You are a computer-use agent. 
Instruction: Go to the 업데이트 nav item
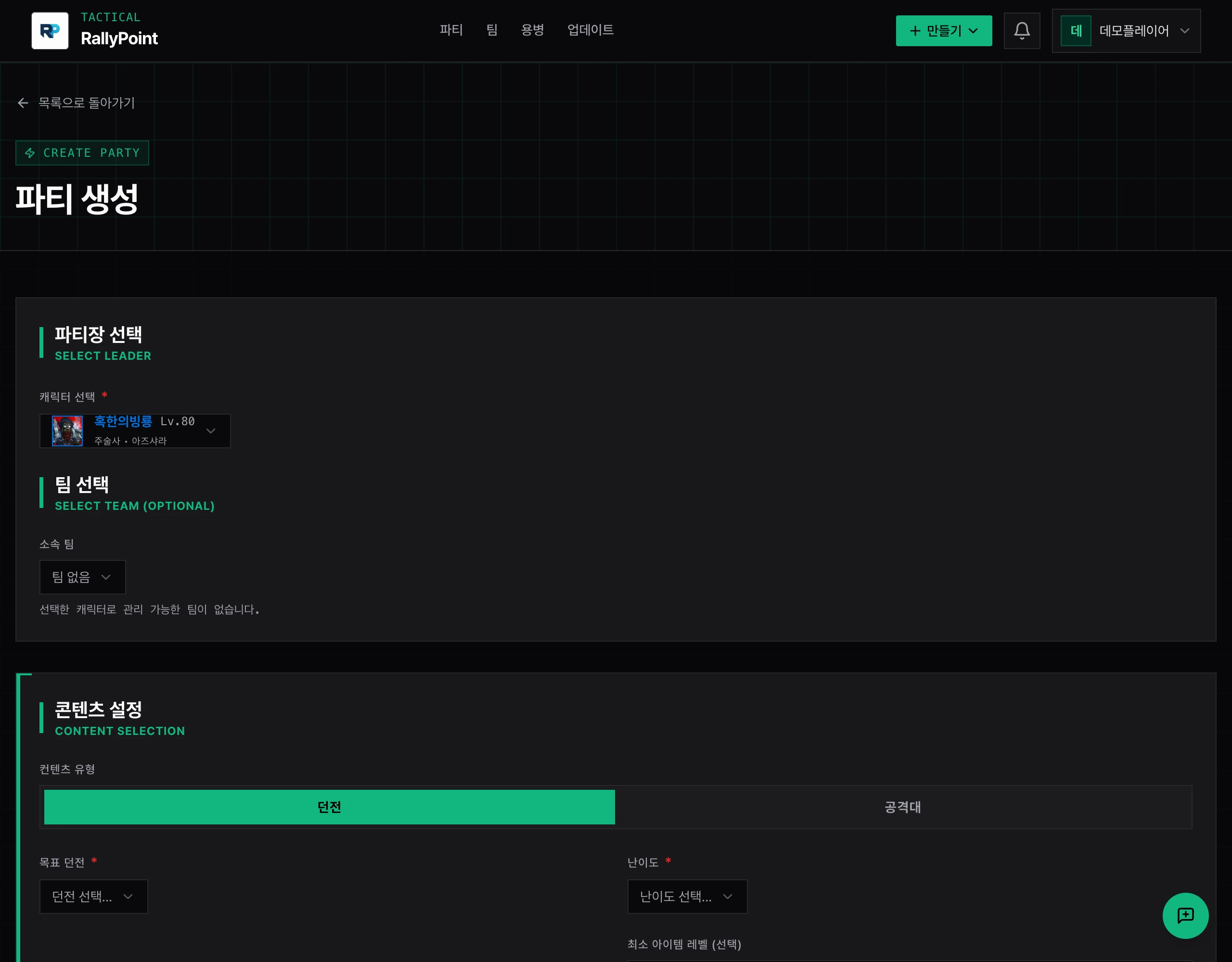590,30
